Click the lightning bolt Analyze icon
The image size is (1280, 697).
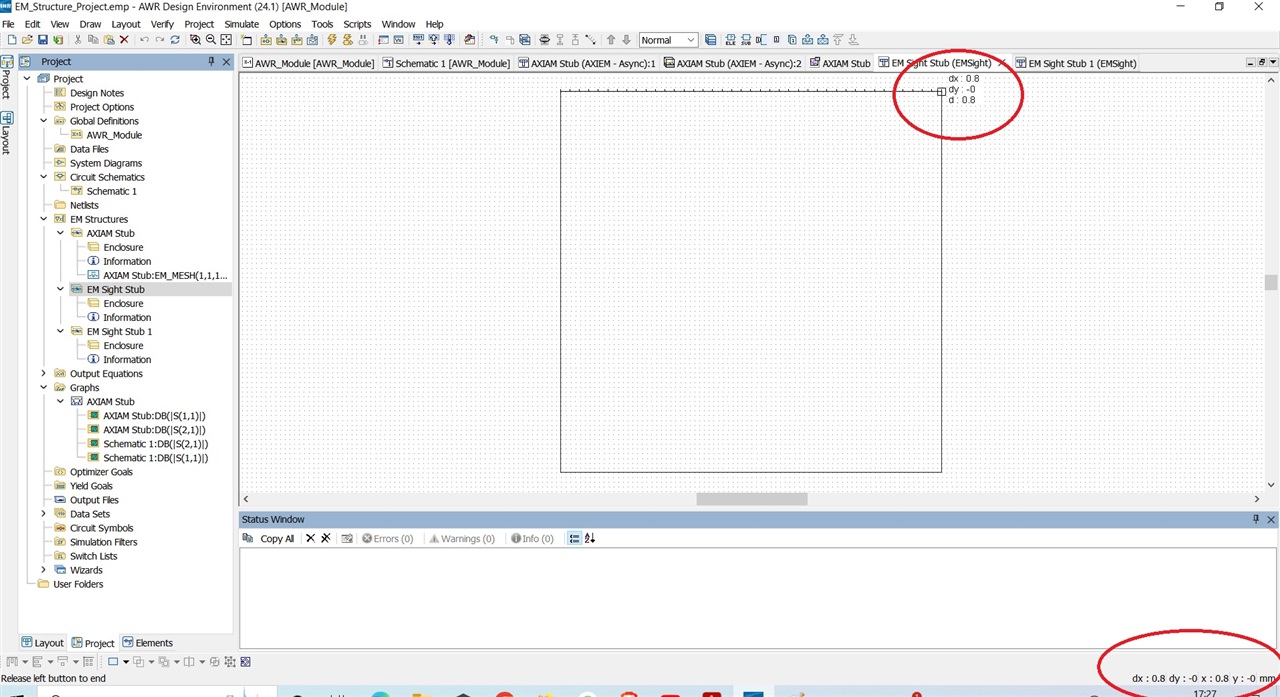[x=332, y=40]
